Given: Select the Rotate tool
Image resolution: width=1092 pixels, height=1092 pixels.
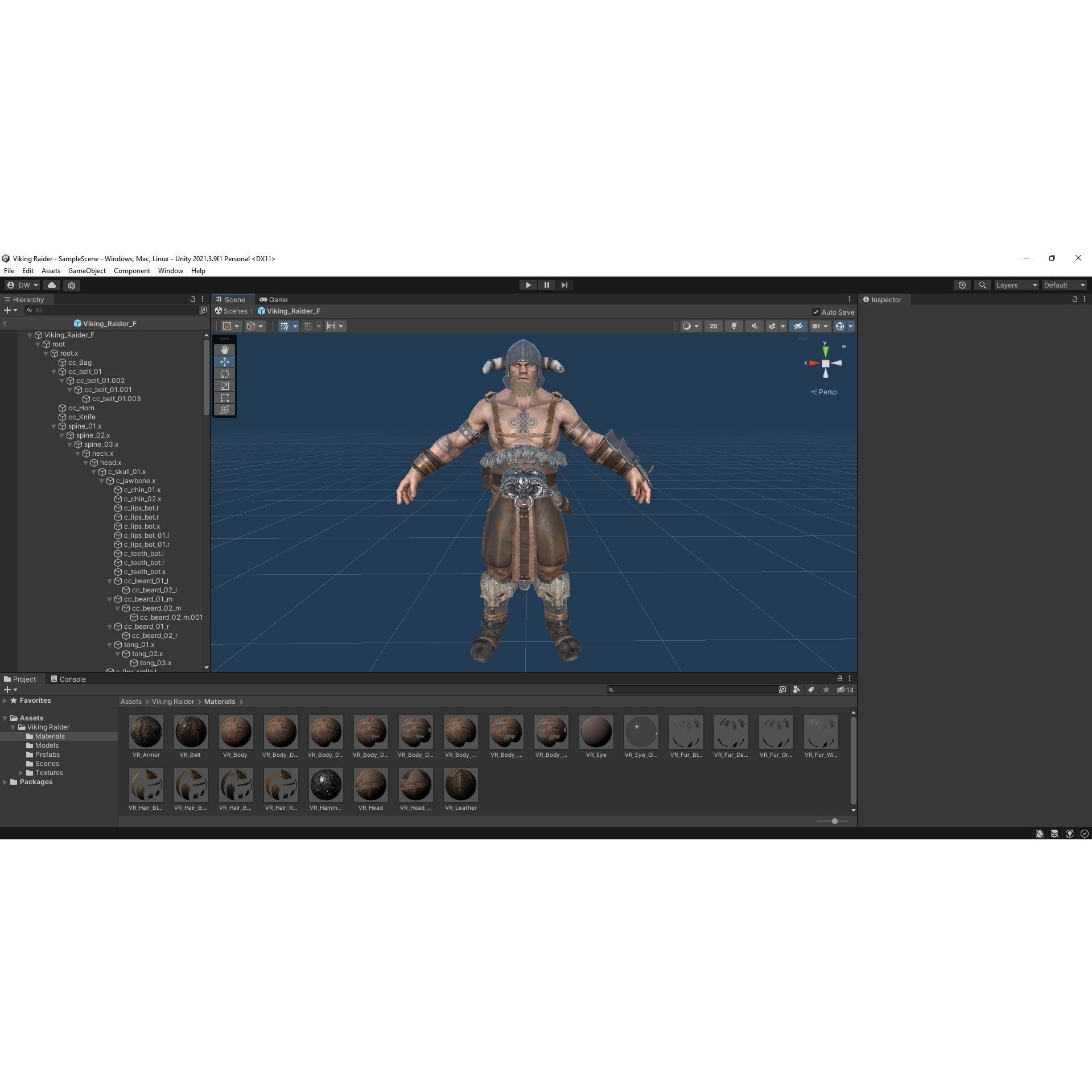Looking at the screenshot, I should pos(225,374).
